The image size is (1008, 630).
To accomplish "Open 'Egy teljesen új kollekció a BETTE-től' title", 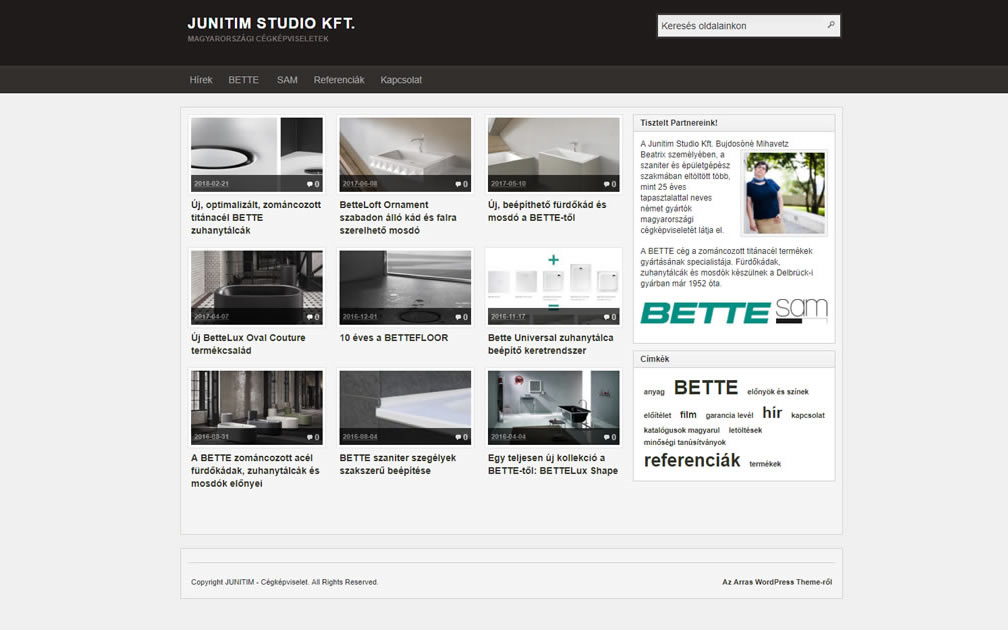I will pyautogui.click(x=553, y=464).
